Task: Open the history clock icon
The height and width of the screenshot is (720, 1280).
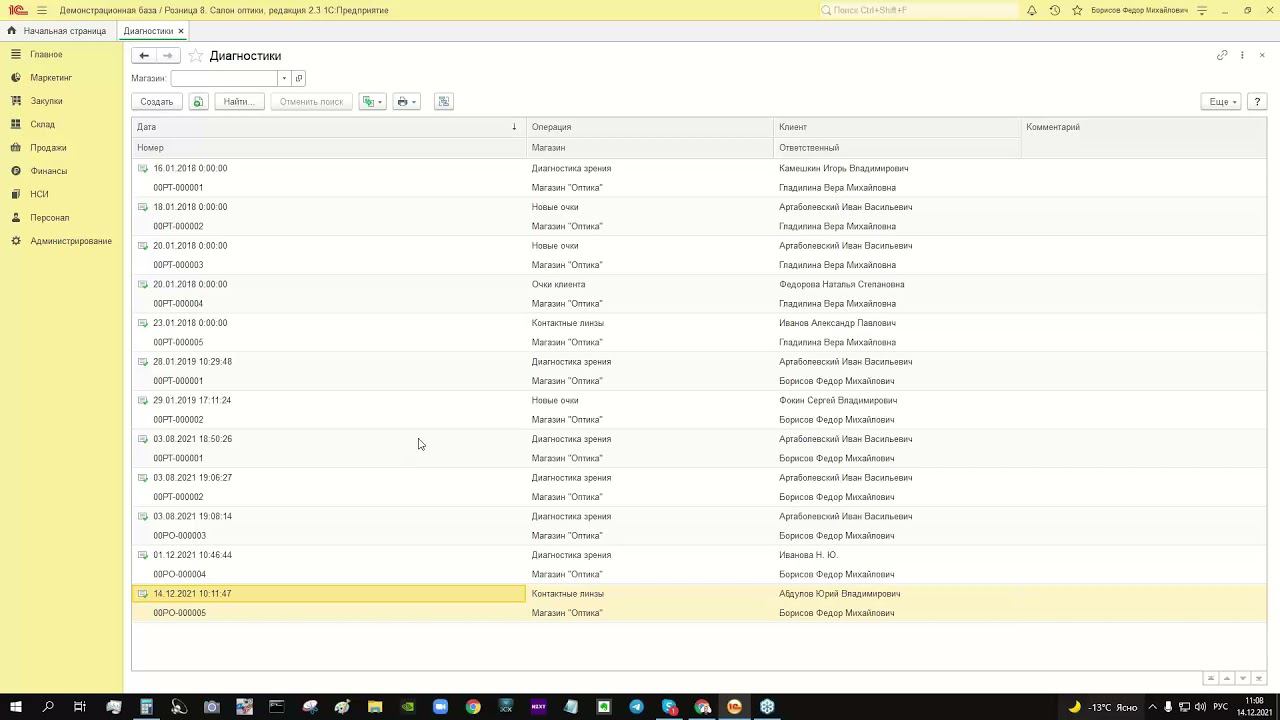Action: tap(1055, 10)
